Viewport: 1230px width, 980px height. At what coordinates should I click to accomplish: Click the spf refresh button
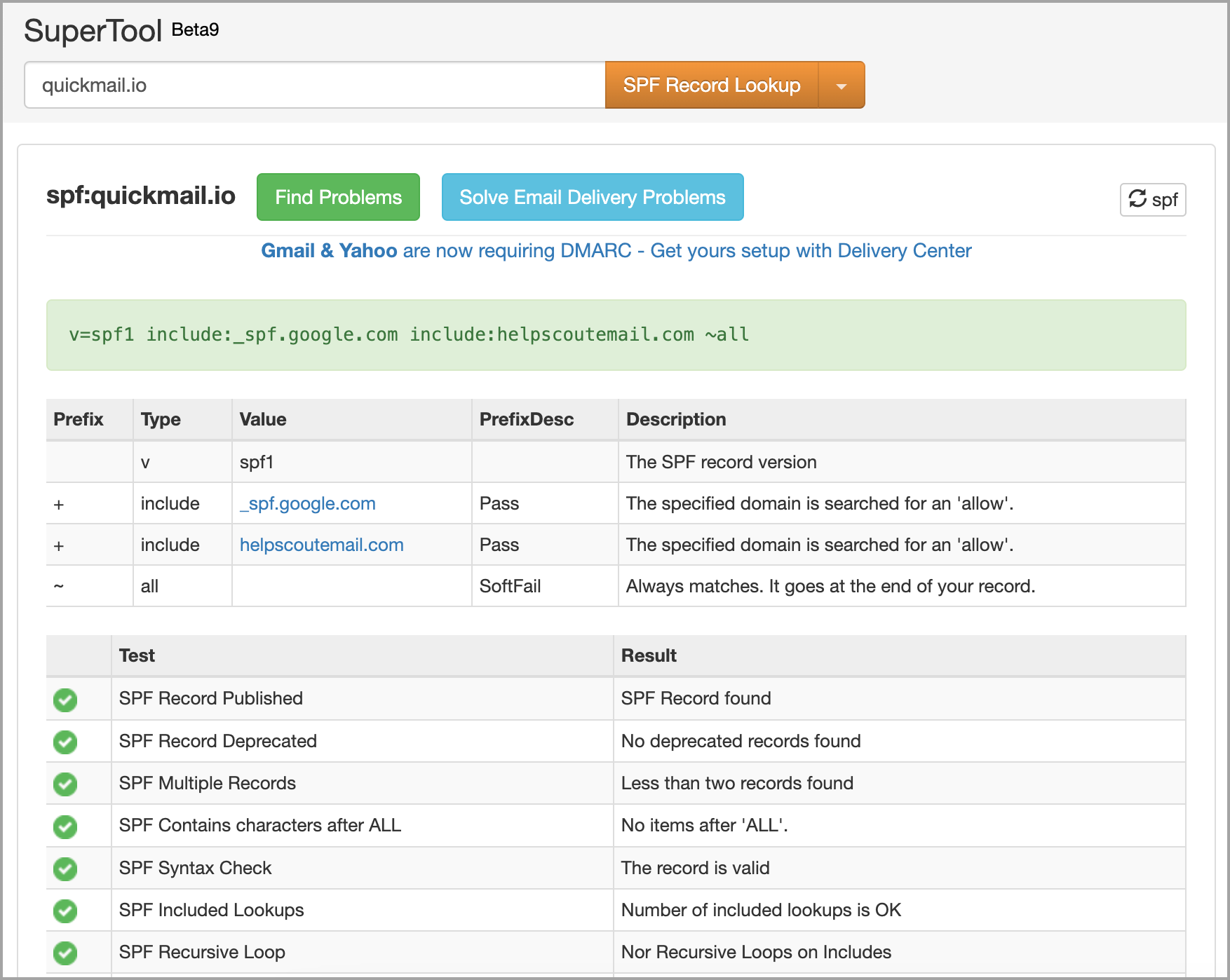pyautogui.click(x=1153, y=200)
